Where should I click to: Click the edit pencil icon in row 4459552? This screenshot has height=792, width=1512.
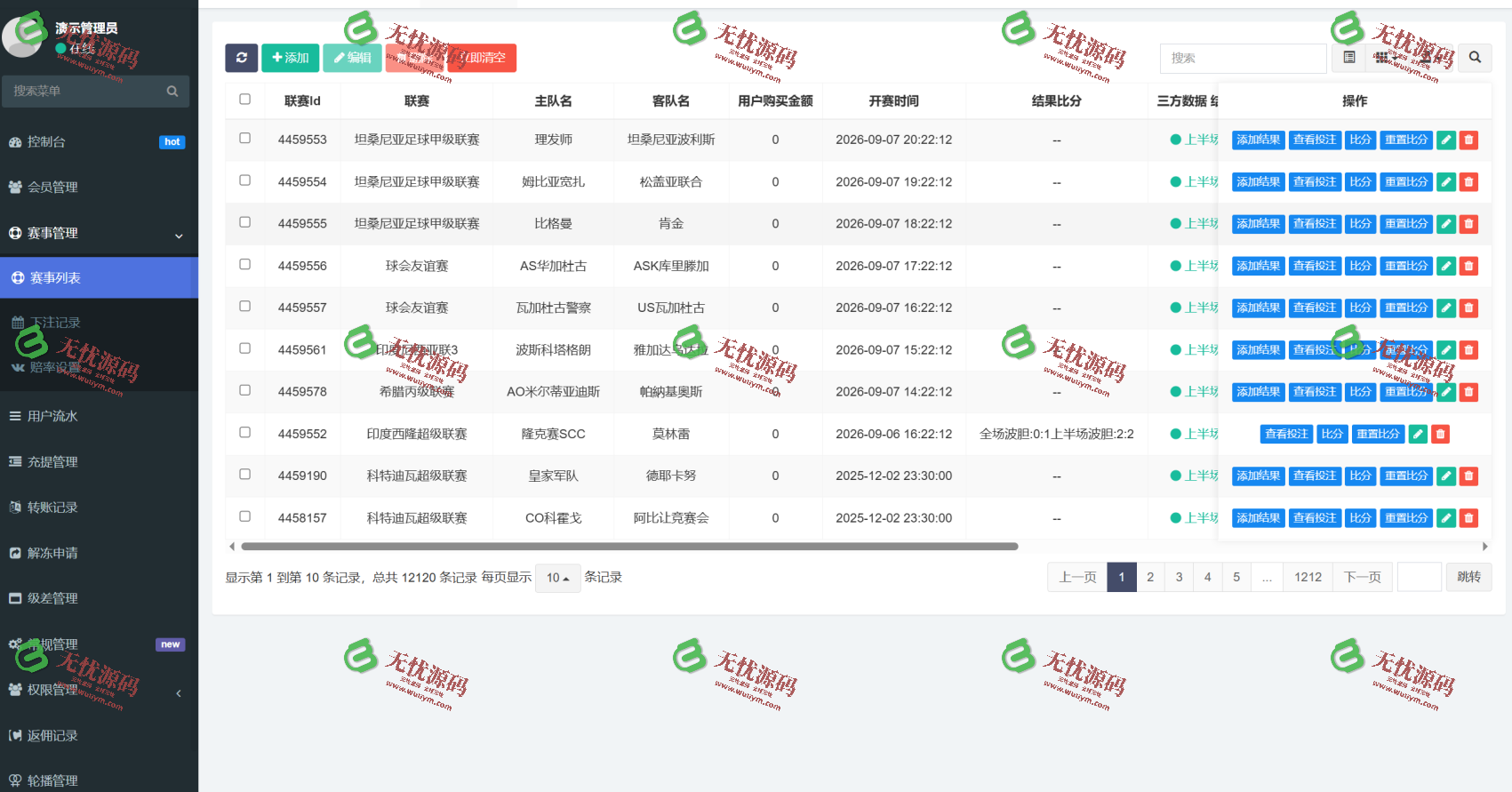coord(1418,434)
